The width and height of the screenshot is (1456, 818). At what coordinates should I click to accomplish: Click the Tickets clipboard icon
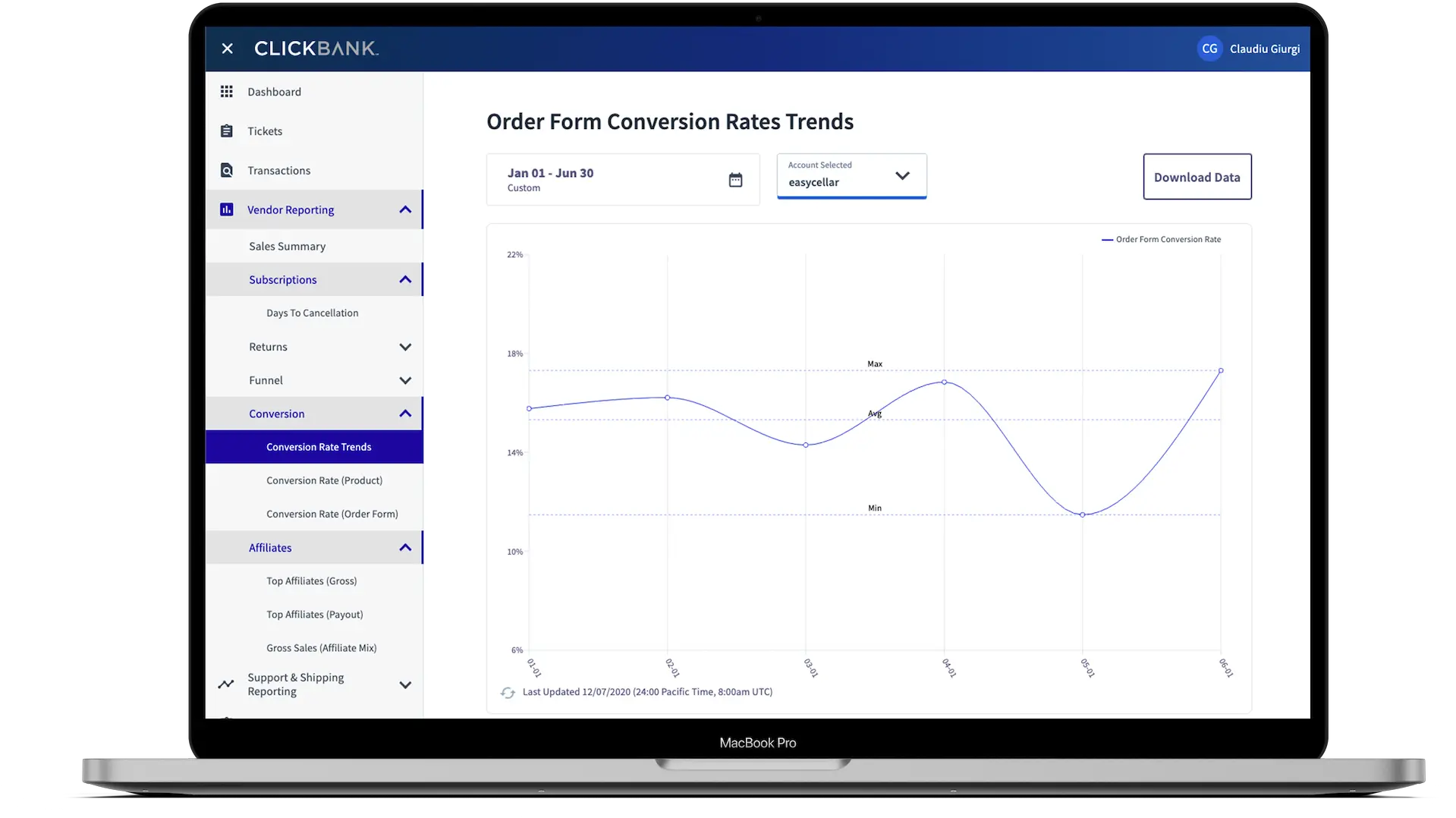coord(226,131)
